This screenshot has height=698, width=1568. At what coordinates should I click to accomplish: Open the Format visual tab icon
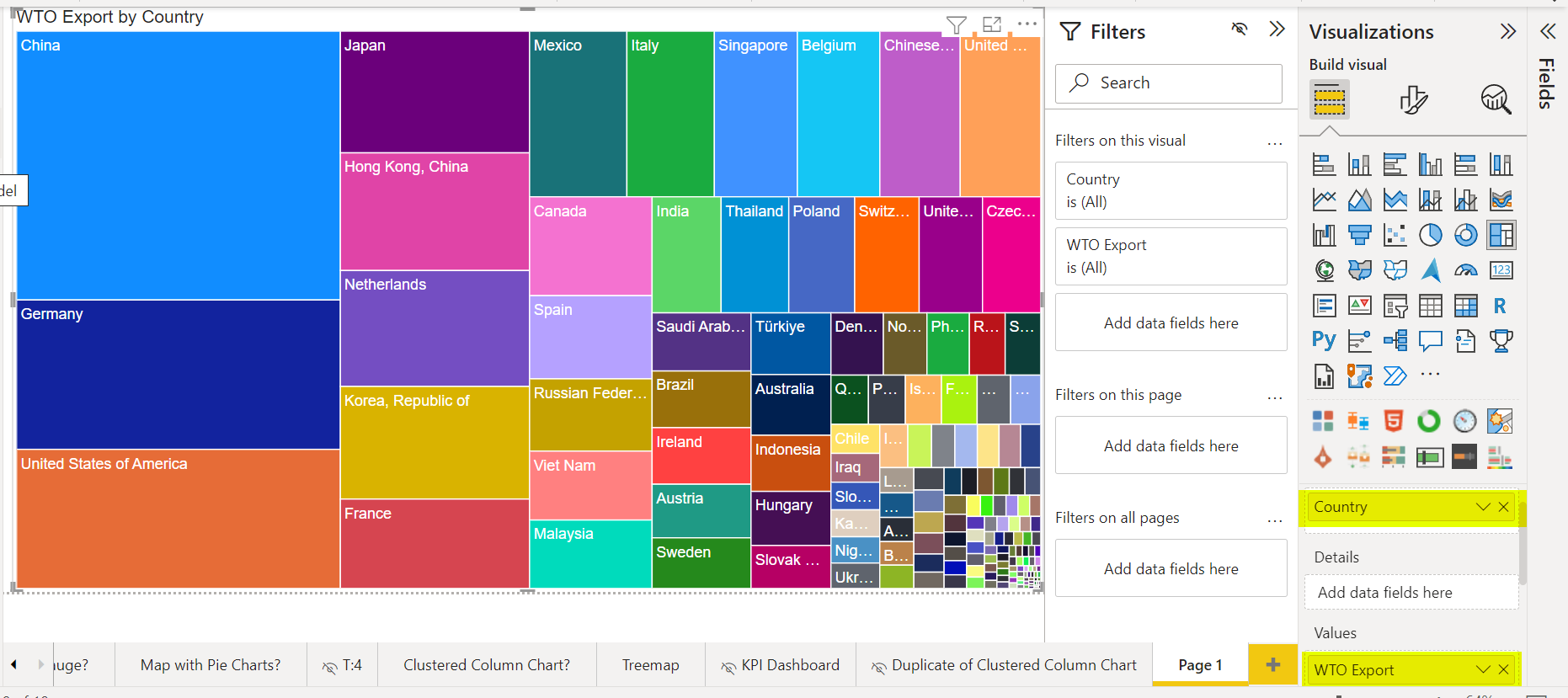click(1414, 99)
